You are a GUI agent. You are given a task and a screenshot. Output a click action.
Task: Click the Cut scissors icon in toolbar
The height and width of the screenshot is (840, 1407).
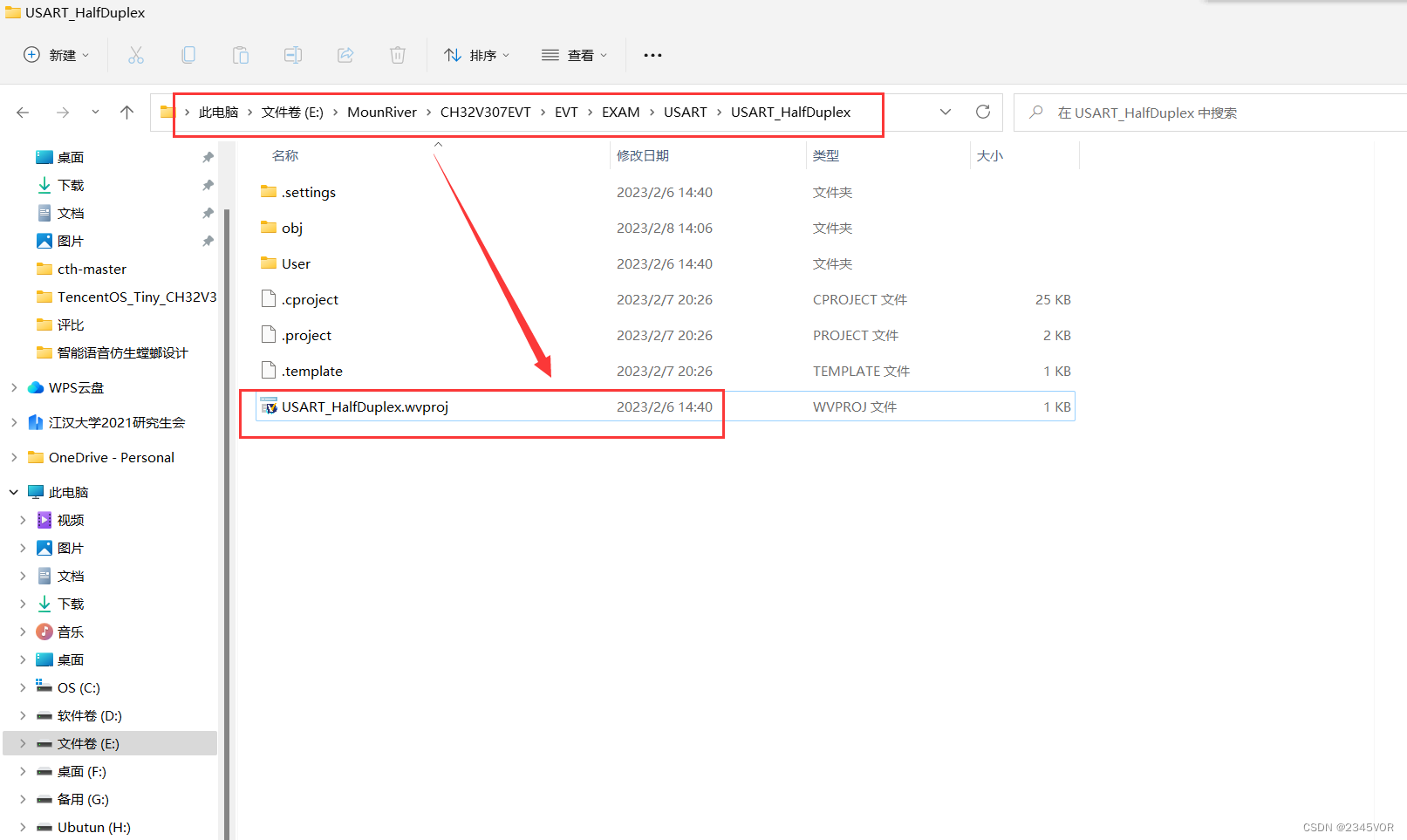coord(136,55)
